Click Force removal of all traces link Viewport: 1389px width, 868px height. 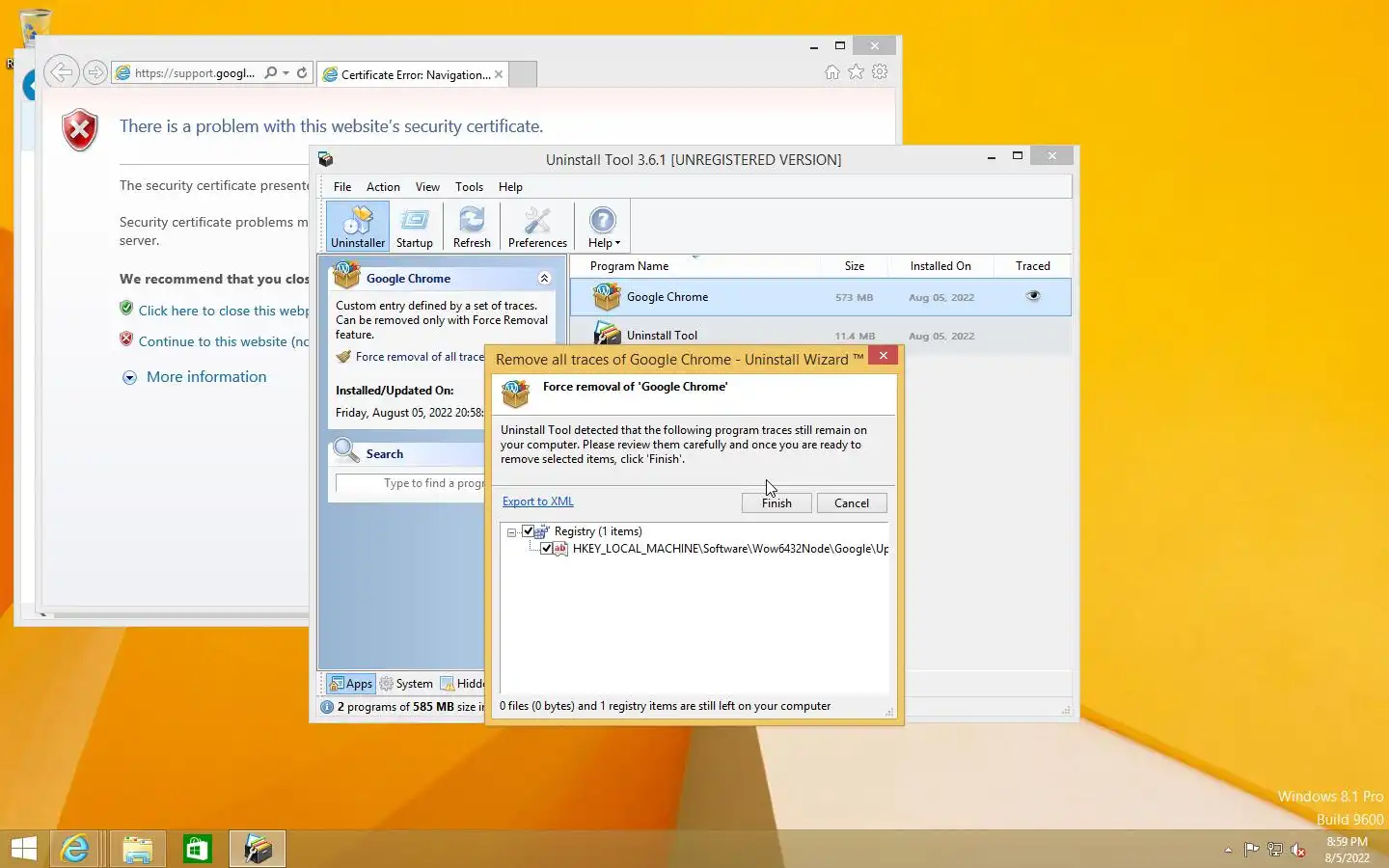(x=420, y=357)
